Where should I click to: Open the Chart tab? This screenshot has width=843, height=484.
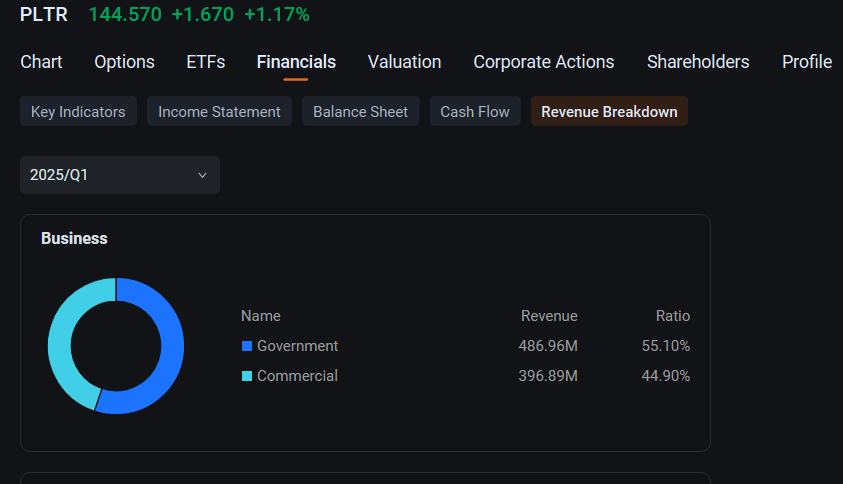point(41,62)
